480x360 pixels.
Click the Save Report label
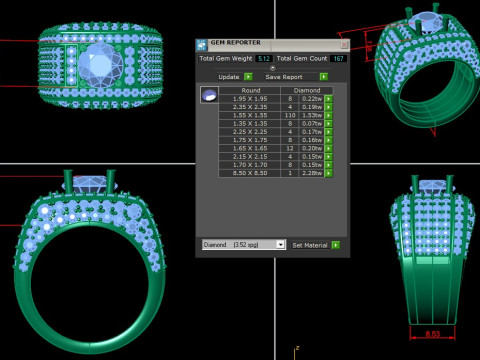pyautogui.click(x=284, y=77)
